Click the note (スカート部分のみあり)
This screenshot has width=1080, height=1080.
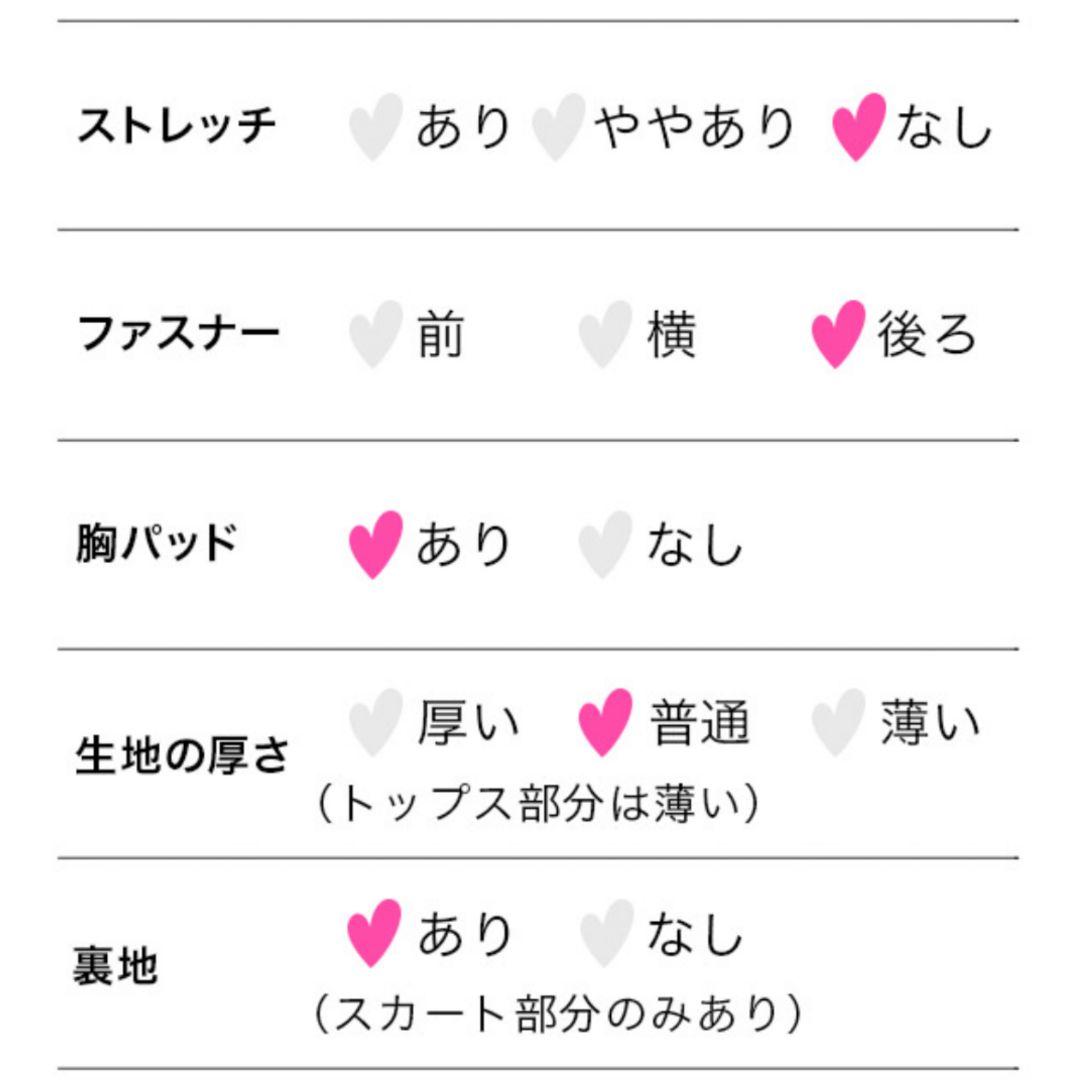click(x=559, y=1014)
